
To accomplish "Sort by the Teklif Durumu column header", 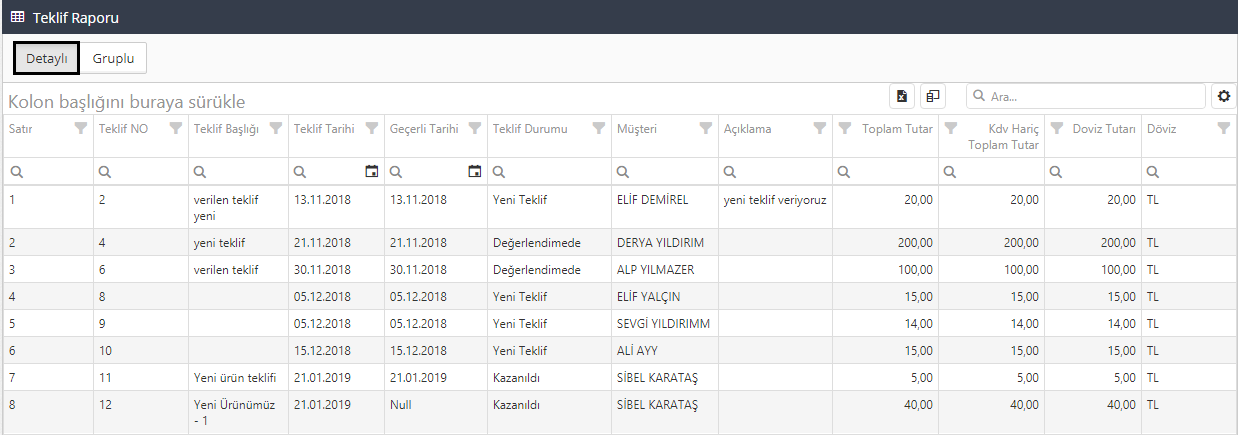I will tap(530, 129).
